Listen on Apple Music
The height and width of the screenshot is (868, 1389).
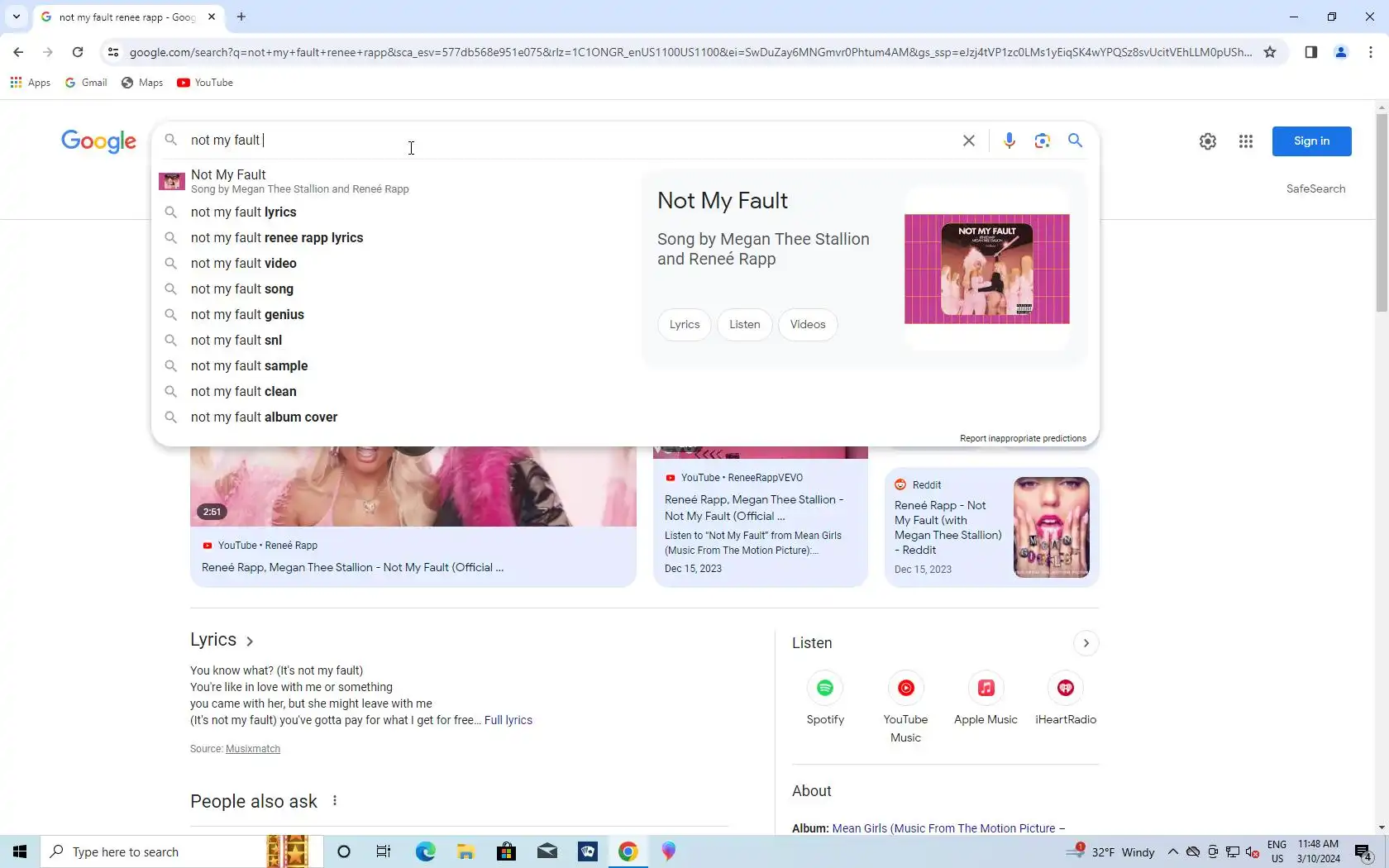986,699
